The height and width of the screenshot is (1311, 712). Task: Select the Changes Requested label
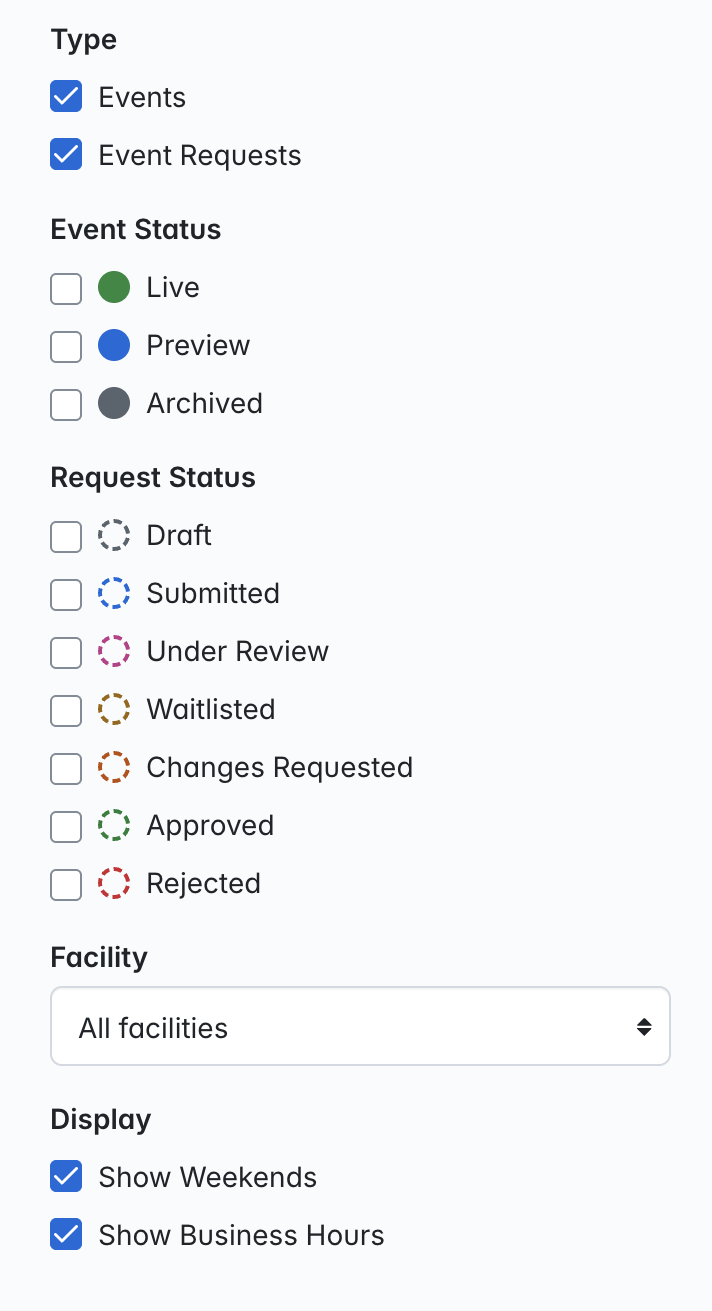pos(280,768)
